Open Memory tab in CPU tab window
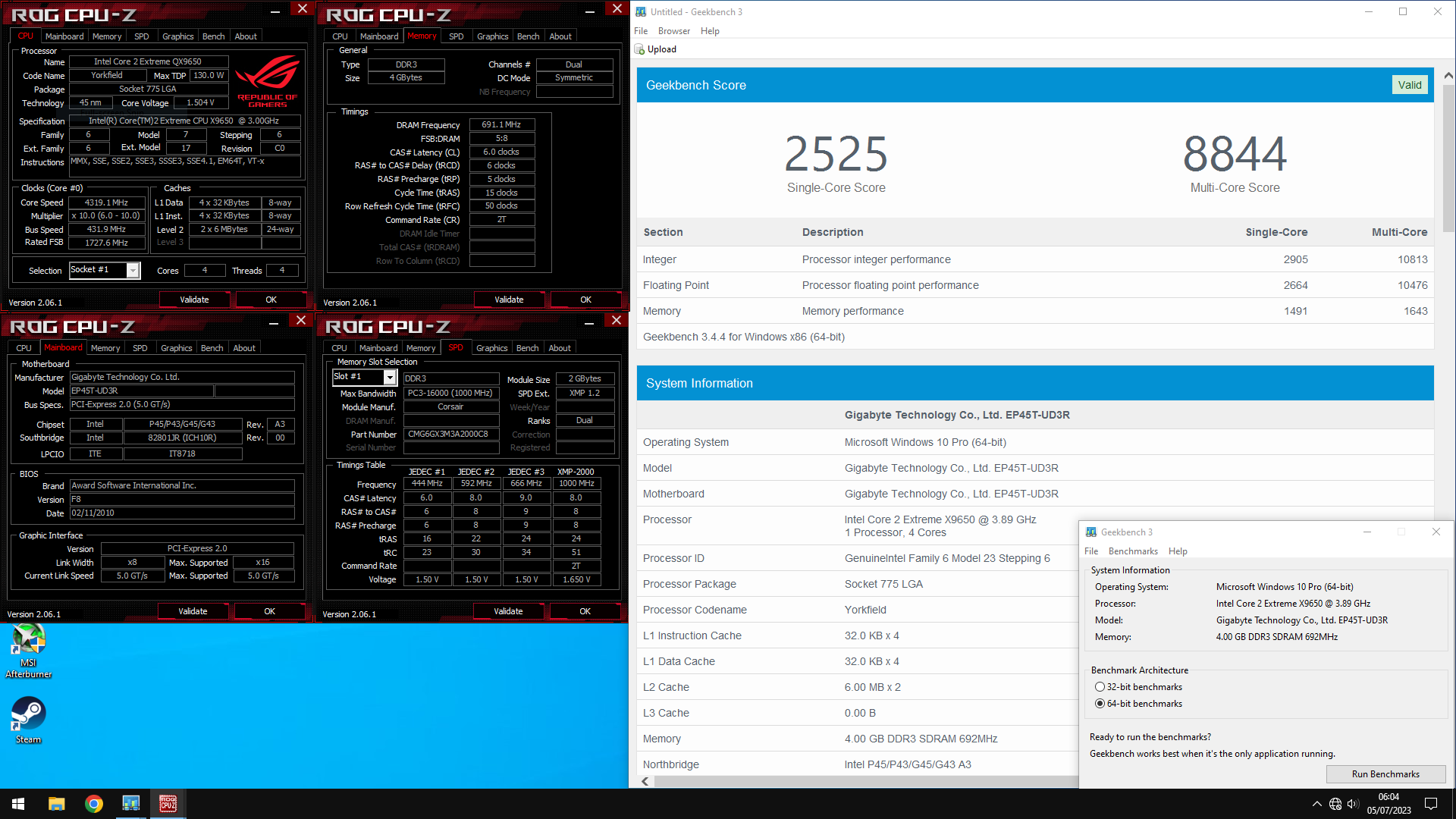 point(107,36)
